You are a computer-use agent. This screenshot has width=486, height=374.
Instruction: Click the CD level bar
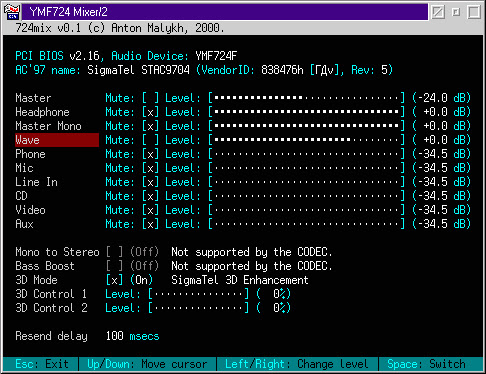click(x=307, y=196)
